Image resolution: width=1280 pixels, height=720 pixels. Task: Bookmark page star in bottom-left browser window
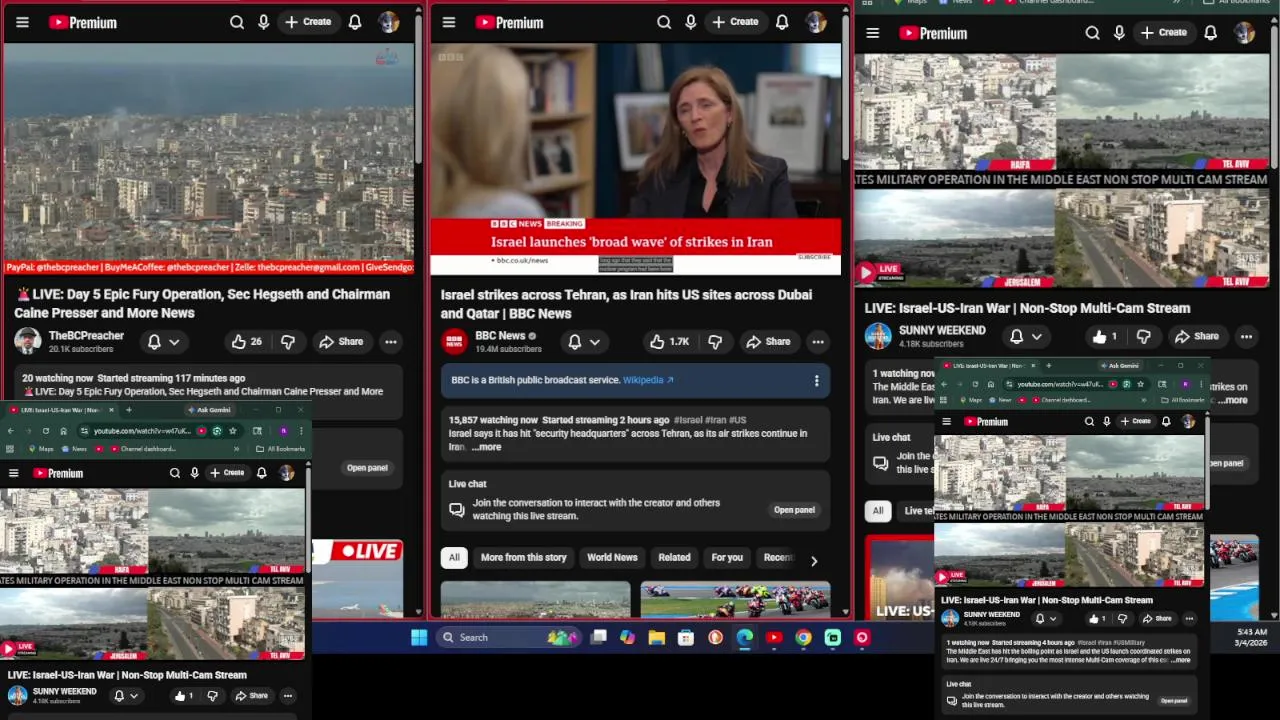(x=233, y=431)
